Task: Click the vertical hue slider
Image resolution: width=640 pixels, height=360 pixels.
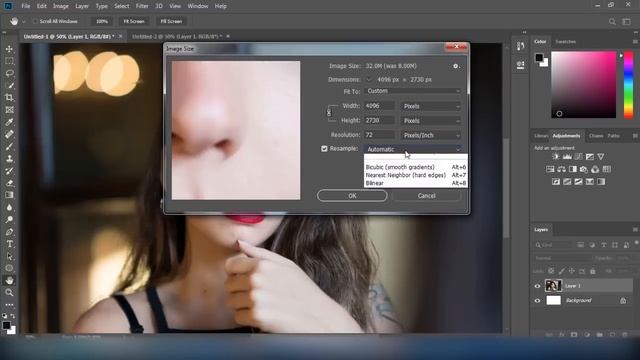Action: pyautogui.click(x=629, y=85)
